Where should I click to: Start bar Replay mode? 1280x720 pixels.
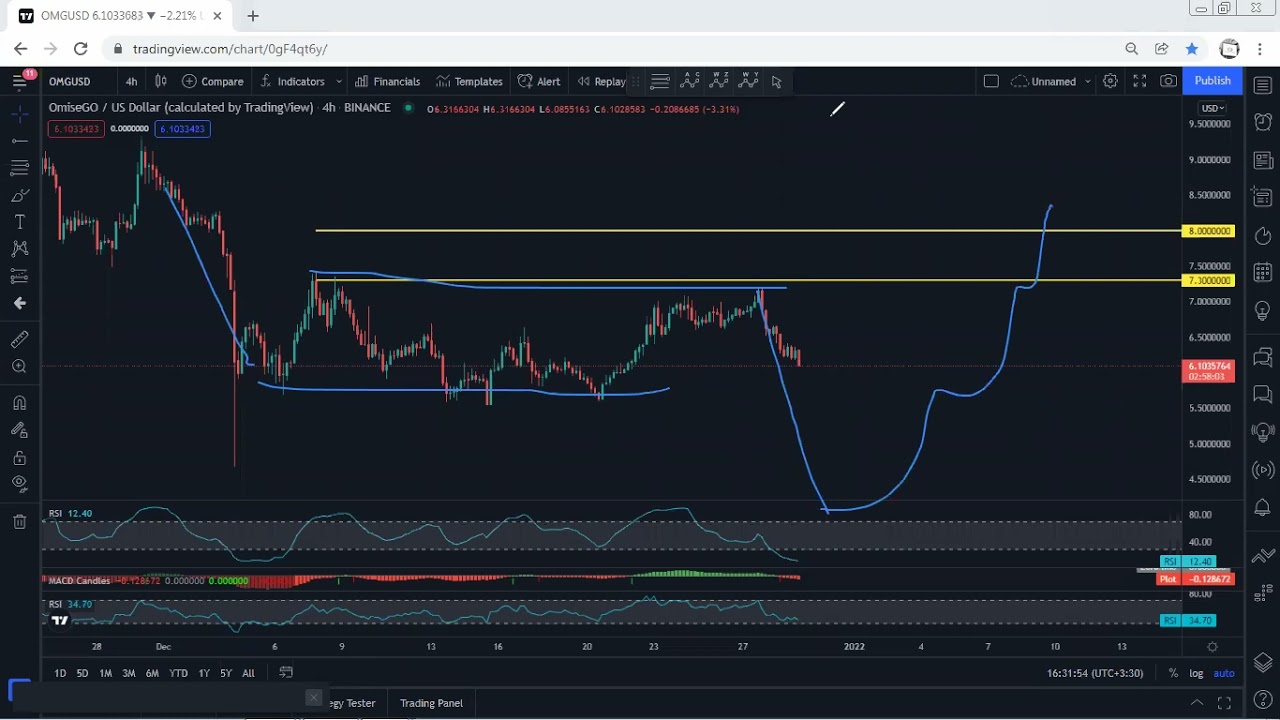[601, 81]
